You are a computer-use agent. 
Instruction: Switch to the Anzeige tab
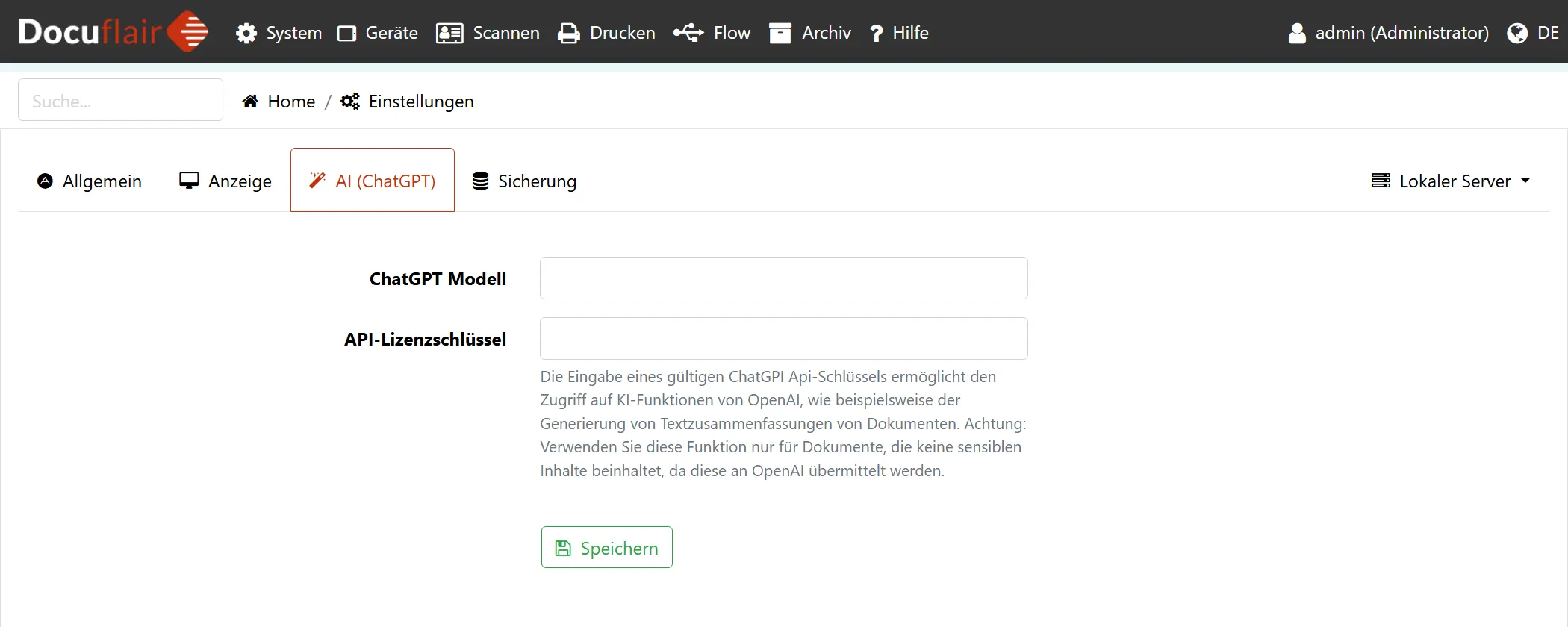point(225,181)
